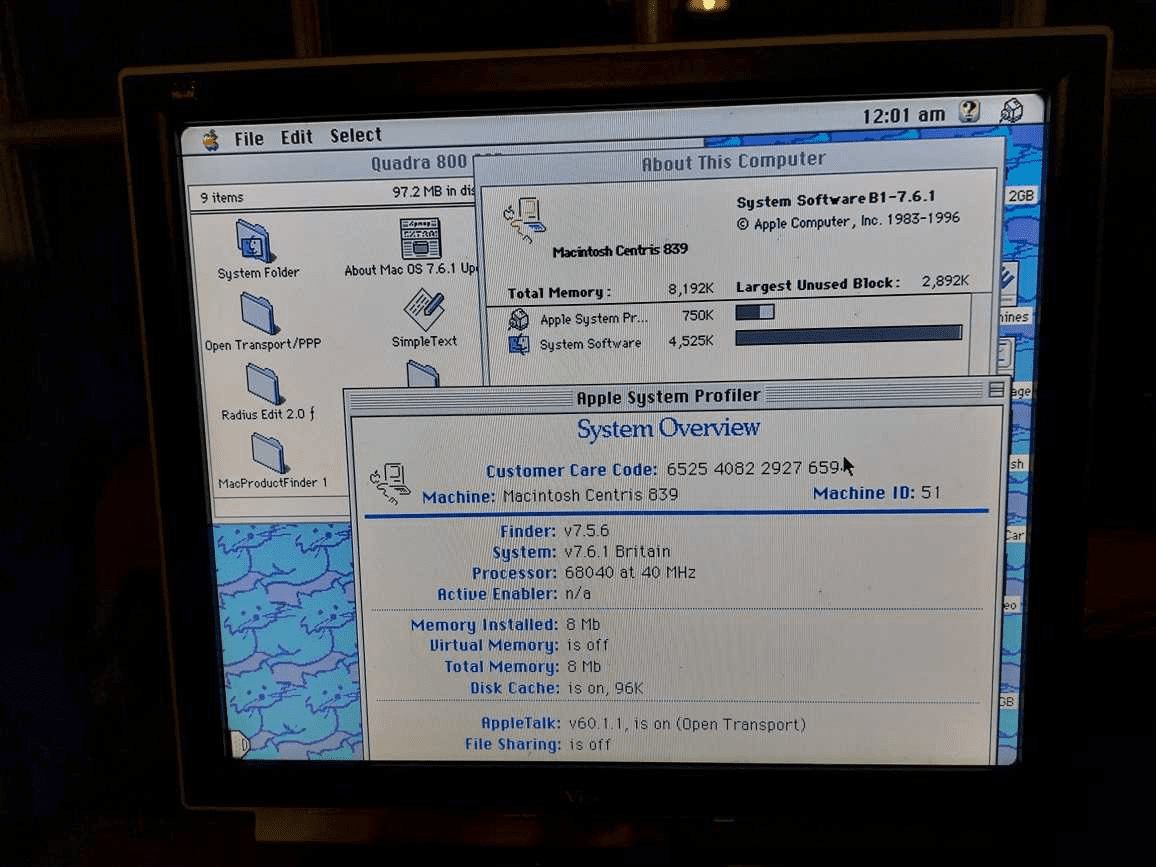Click the Edit menu
This screenshot has height=867, width=1156.
(296, 137)
